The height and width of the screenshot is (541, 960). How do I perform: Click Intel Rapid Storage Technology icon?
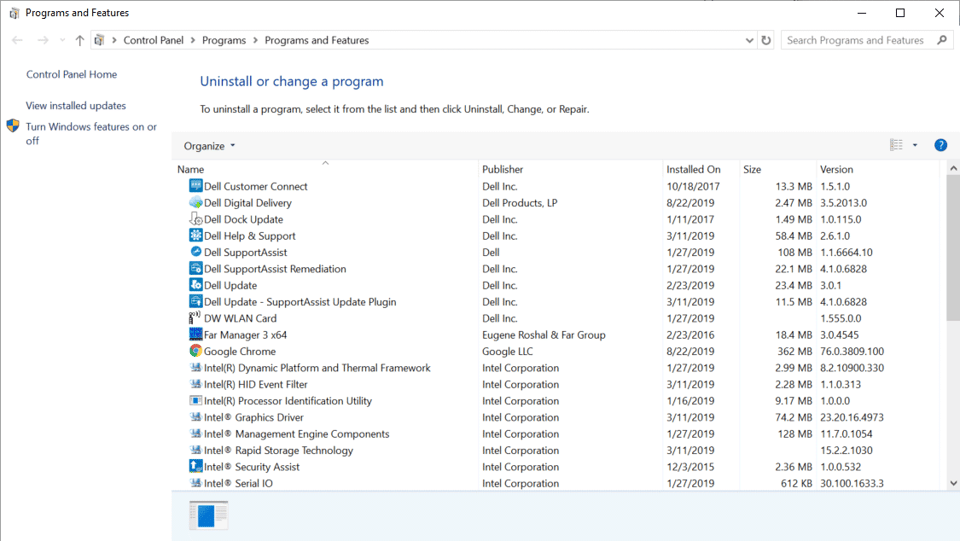coord(195,450)
